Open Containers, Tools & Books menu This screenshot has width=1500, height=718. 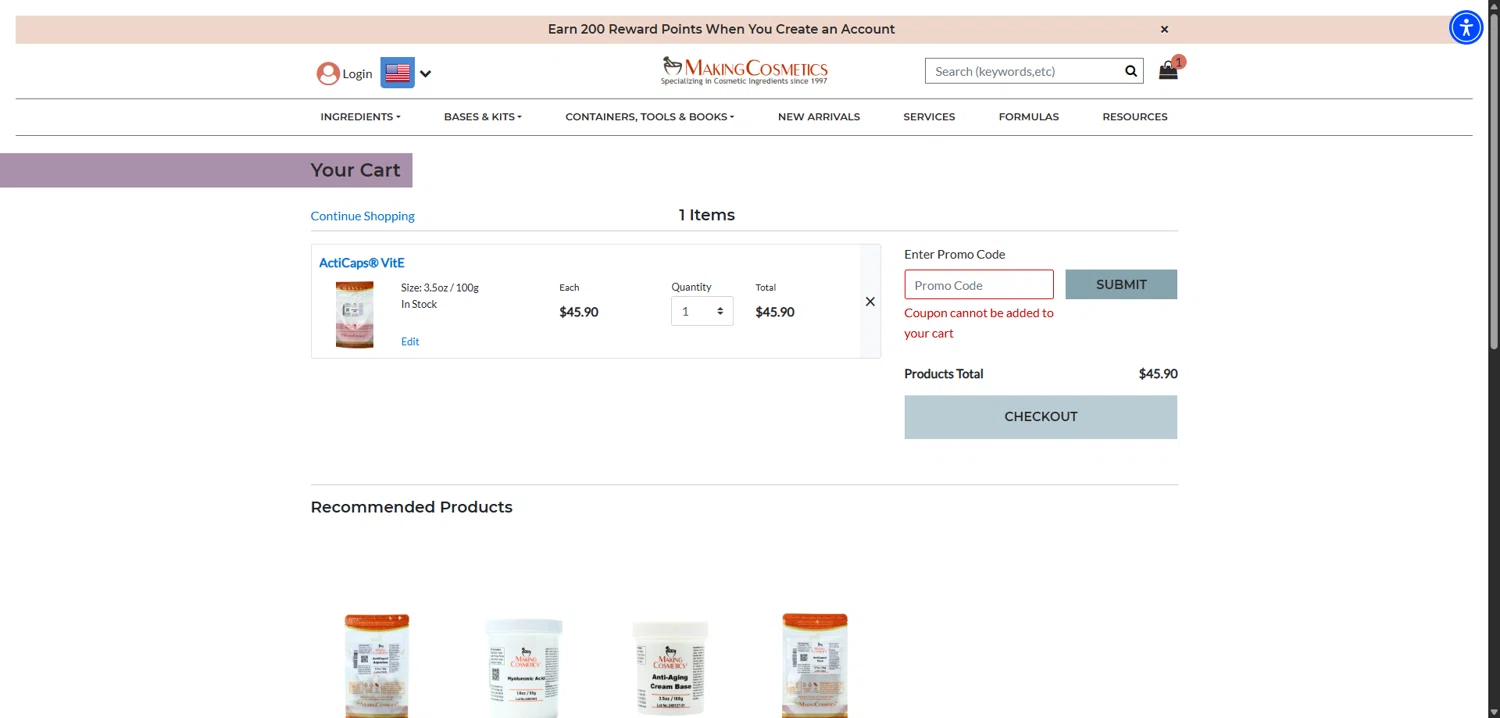tap(650, 117)
